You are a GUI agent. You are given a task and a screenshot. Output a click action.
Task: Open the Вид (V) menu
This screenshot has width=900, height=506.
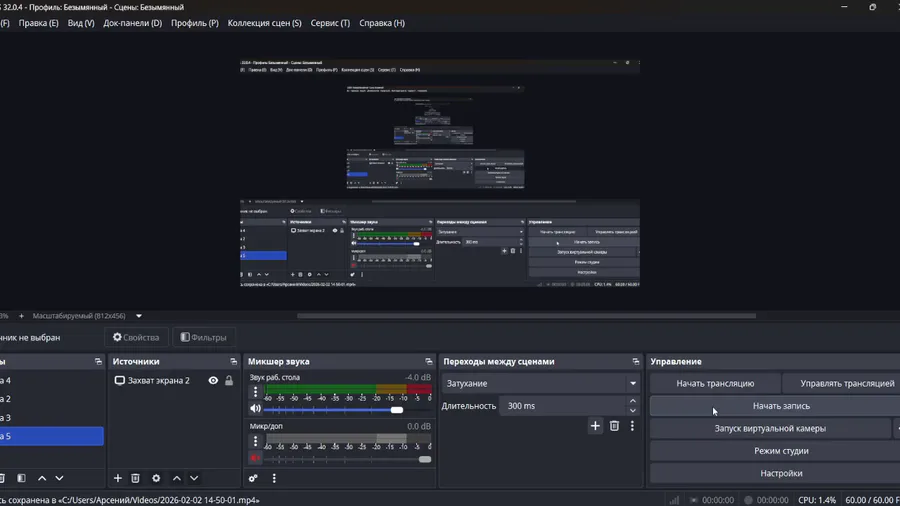tap(81, 23)
